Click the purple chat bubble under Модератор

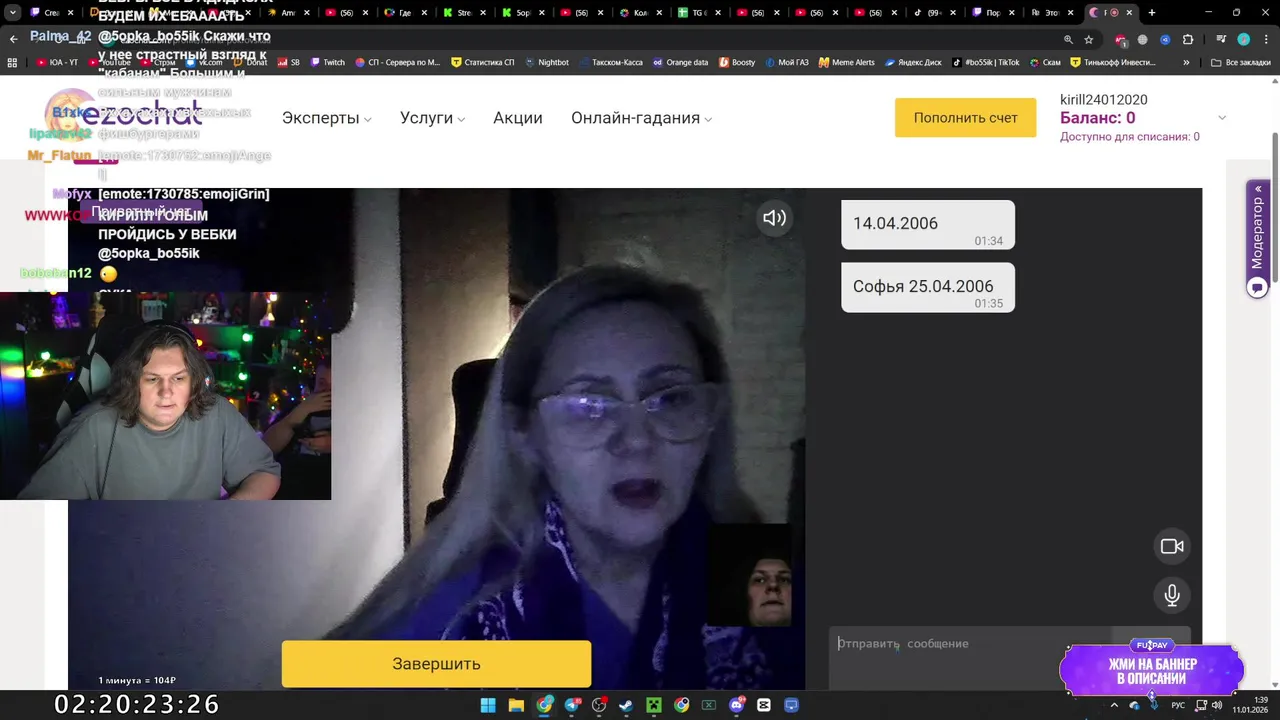[1258, 287]
